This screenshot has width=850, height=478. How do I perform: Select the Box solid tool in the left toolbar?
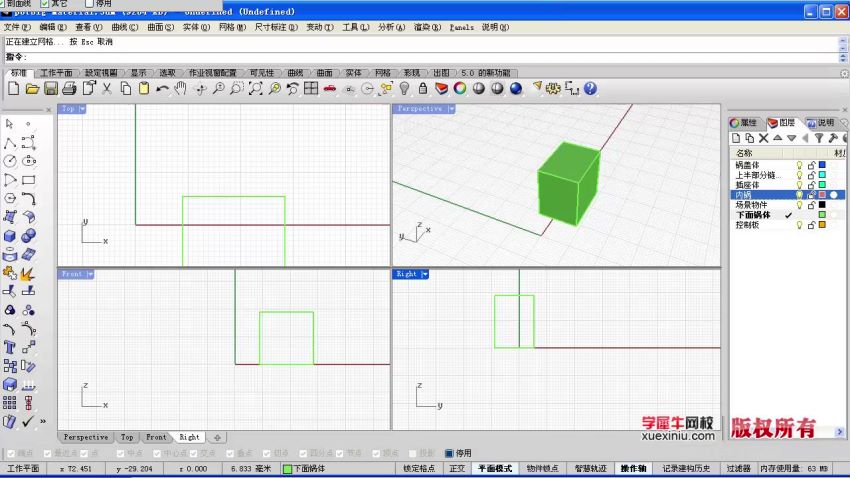click(x=10, y=236)
